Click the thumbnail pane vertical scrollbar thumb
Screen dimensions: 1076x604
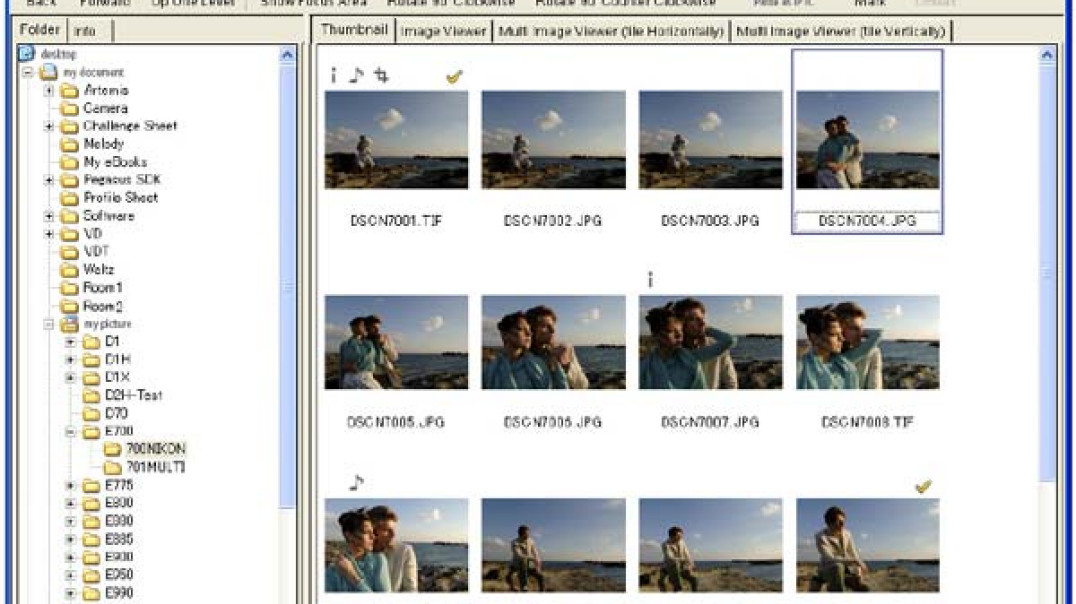coord(1047,272)
